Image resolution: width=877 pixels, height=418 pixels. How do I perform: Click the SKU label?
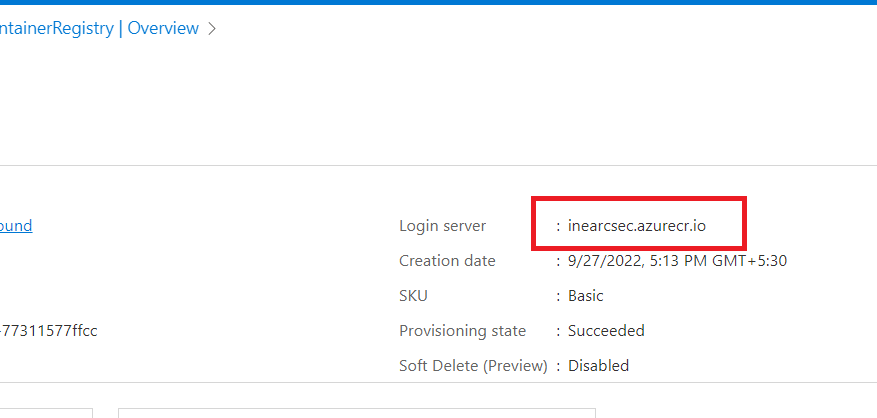[413, 296]
